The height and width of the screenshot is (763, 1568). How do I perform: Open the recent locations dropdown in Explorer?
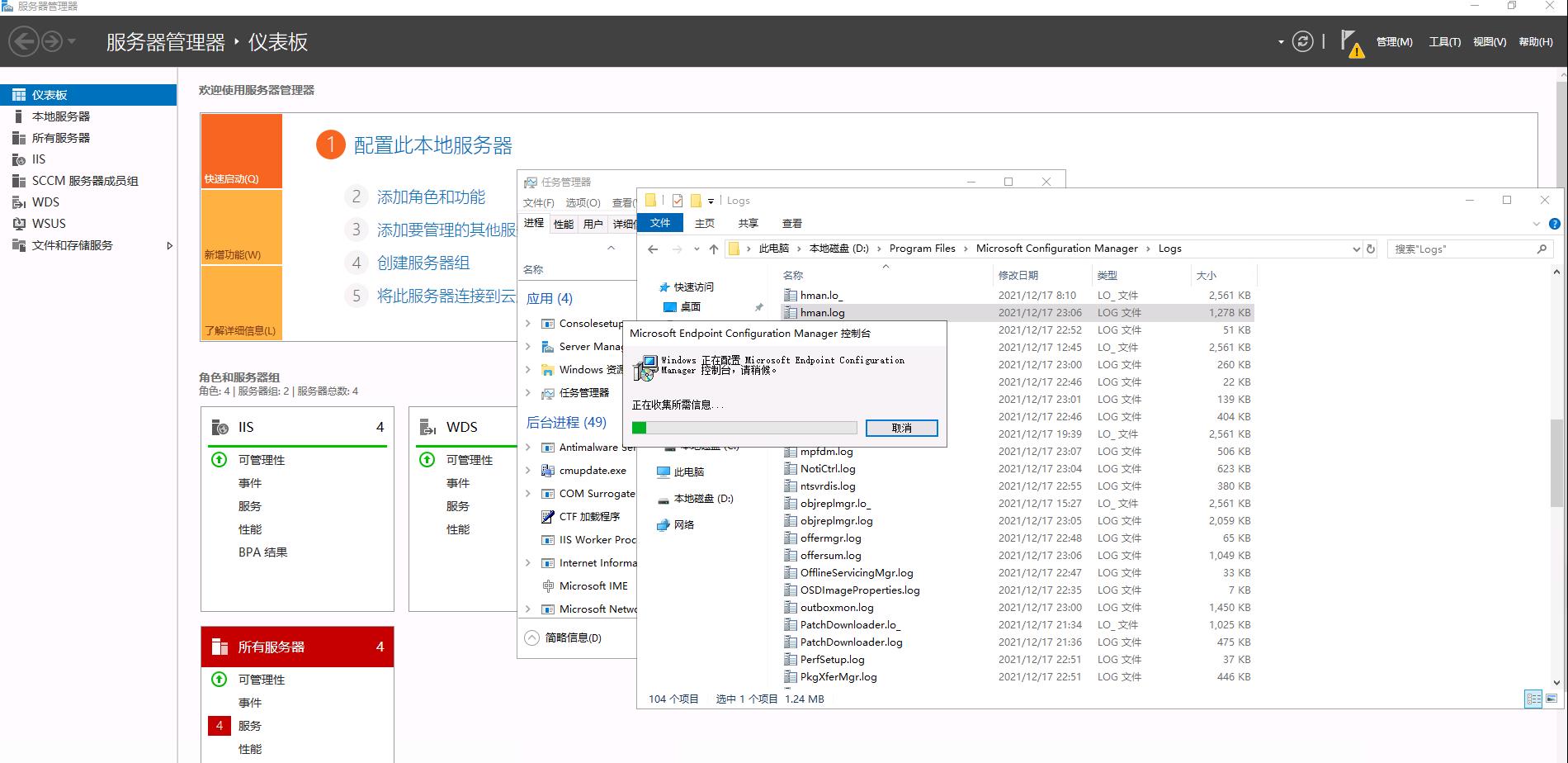point(697,249)
